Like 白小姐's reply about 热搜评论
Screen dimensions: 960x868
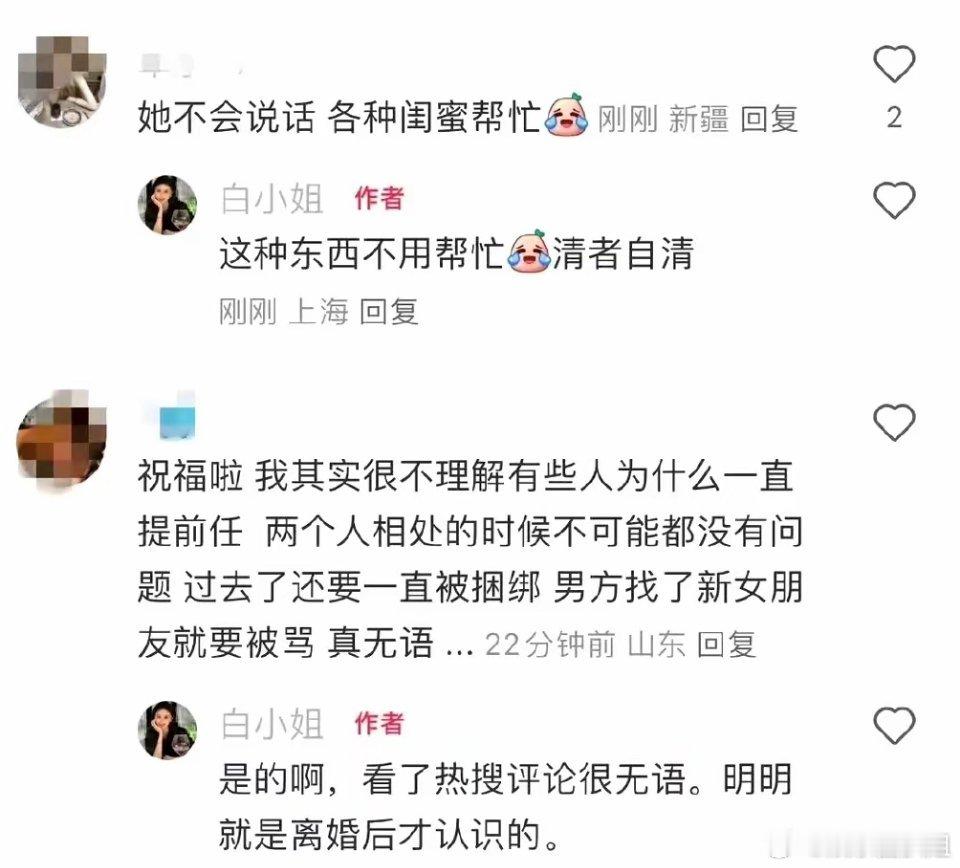(893, 725)
